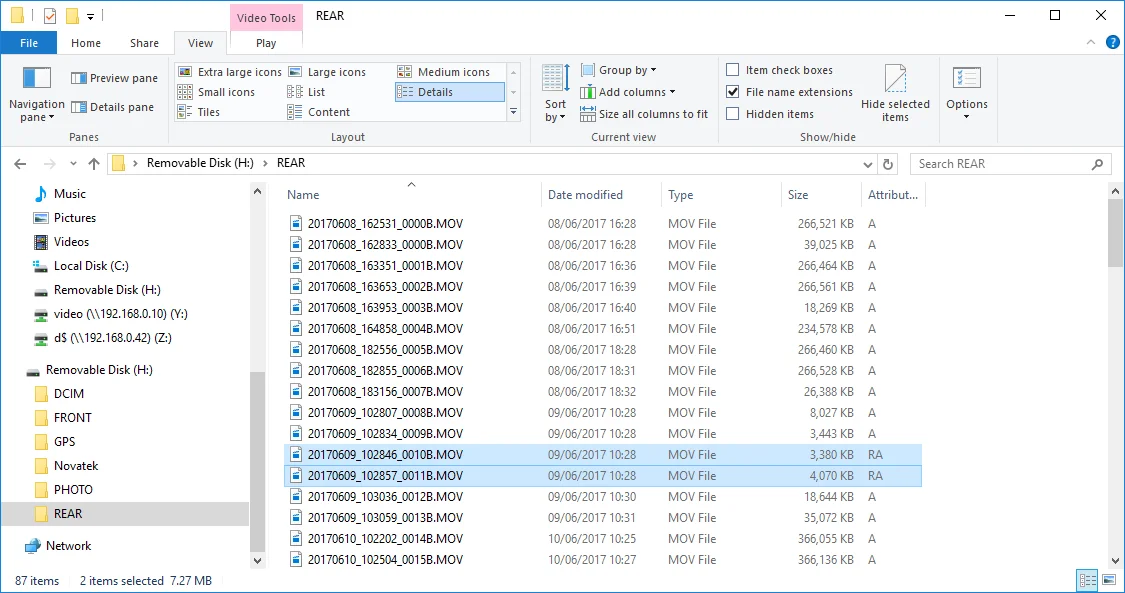The width and height of the screenshot is (1125, 593).
Task: Open the Add columns dropdown
Action: [628, 92]
